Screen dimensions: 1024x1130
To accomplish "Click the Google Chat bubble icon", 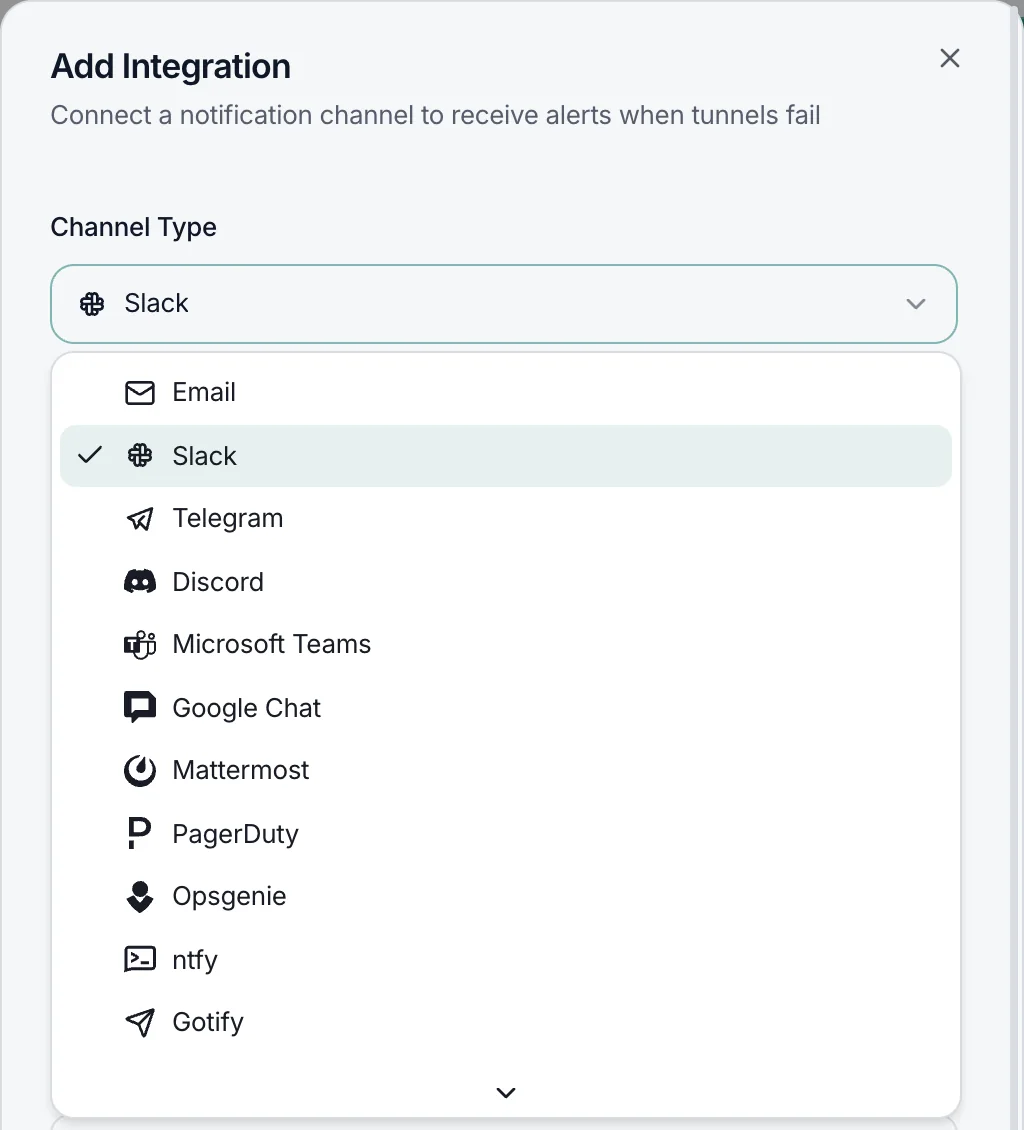I will coord(140,707).
